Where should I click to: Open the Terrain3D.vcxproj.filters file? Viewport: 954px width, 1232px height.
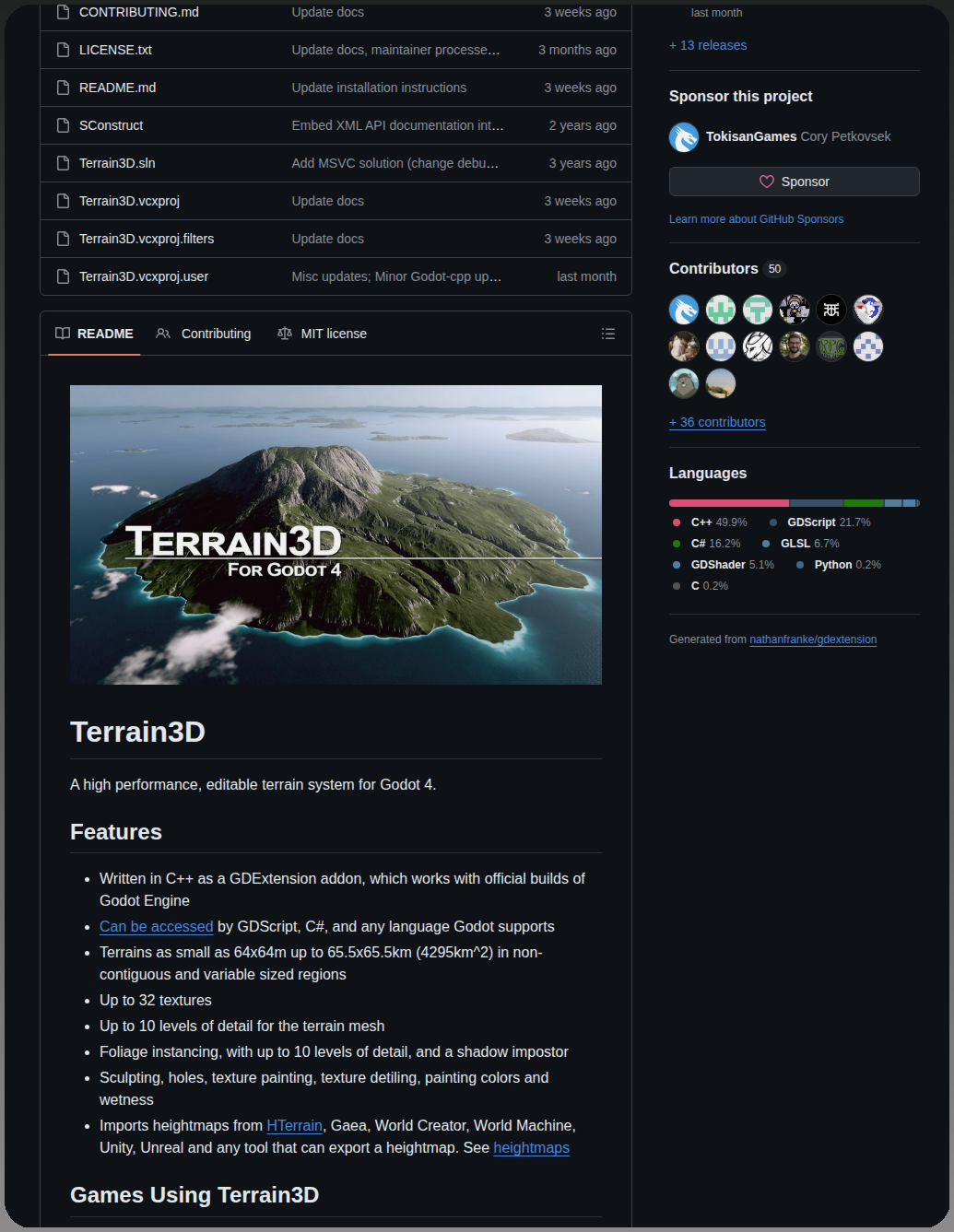[147, 239]
